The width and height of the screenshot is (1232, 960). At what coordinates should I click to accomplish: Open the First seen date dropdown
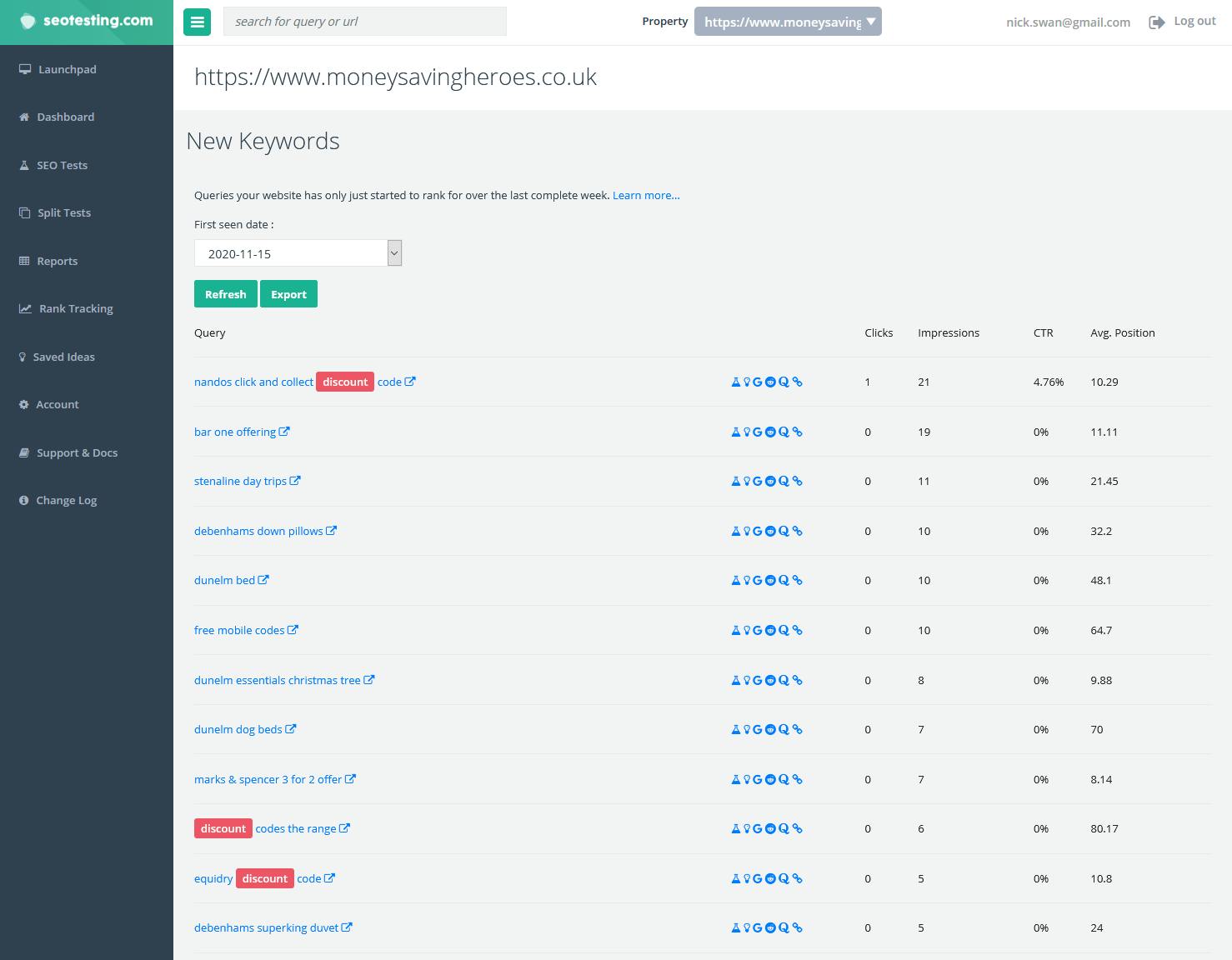tap(298, 253)
